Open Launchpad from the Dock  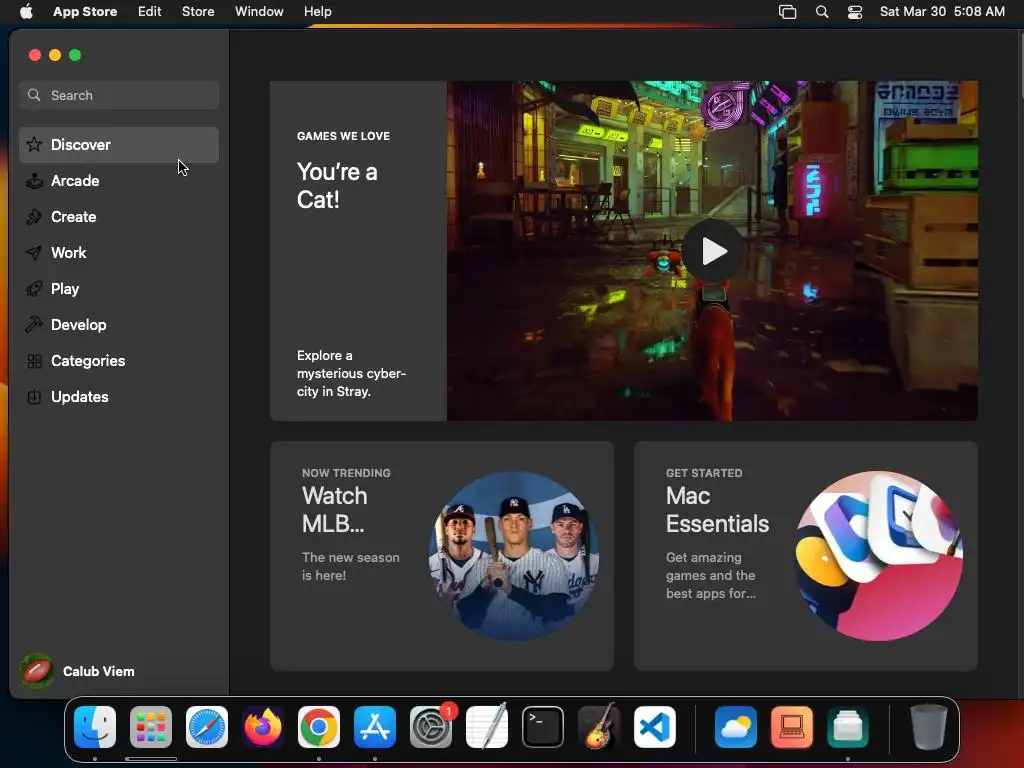pyautogui.click(x=151, y=727)
